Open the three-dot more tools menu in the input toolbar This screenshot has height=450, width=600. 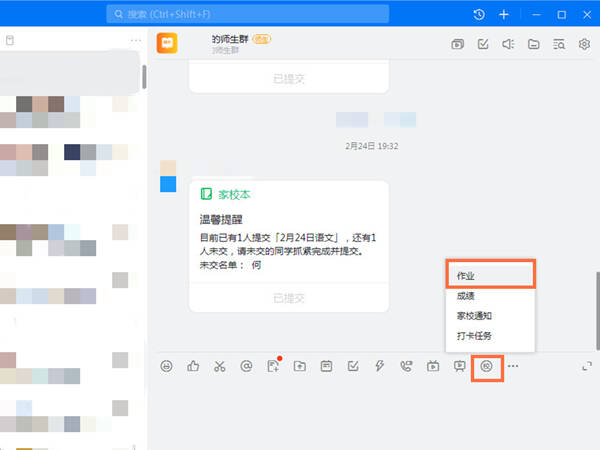point(513,366)
